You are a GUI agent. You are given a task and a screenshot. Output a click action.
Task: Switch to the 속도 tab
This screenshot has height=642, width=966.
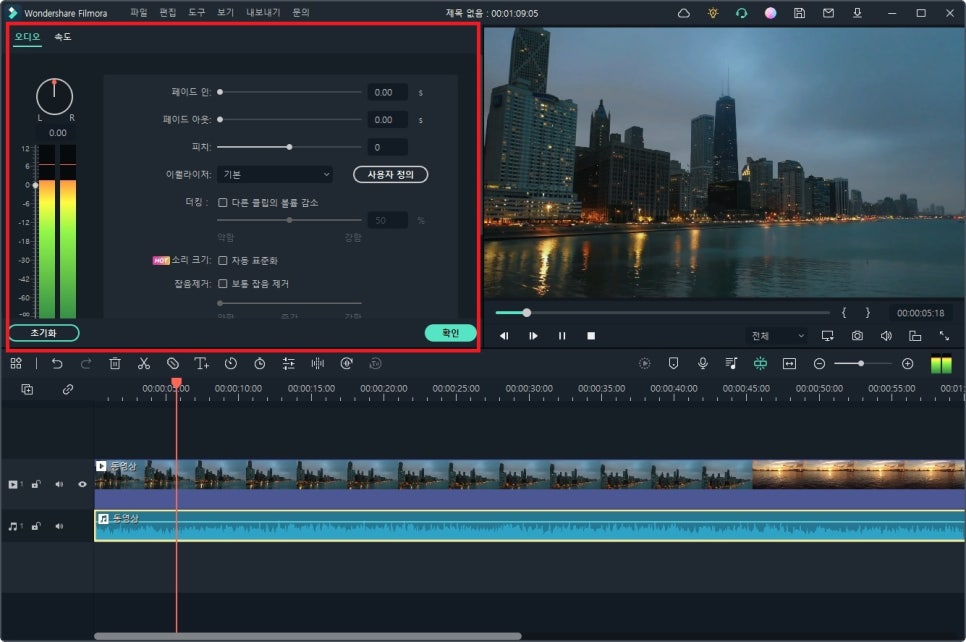pos(63,37)
